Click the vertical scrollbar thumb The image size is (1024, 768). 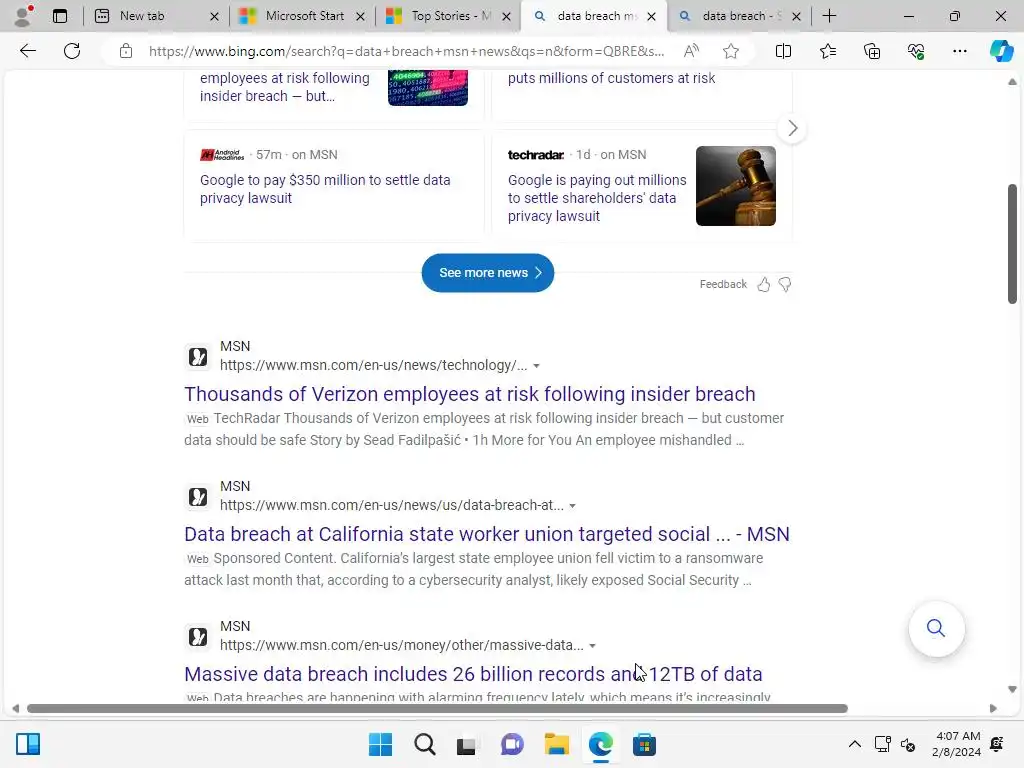(1012, 244)
